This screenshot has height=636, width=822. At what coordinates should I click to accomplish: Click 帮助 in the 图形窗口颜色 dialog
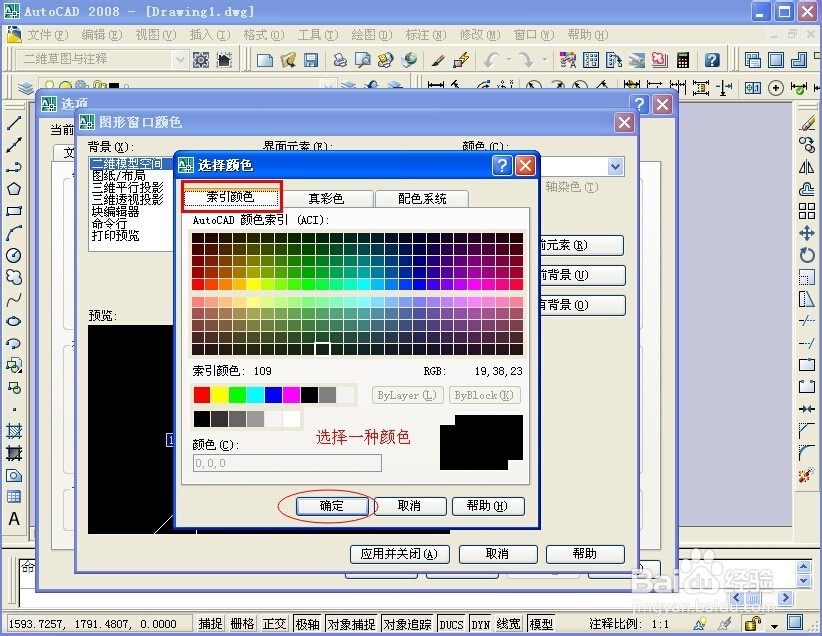pos(585,554)
